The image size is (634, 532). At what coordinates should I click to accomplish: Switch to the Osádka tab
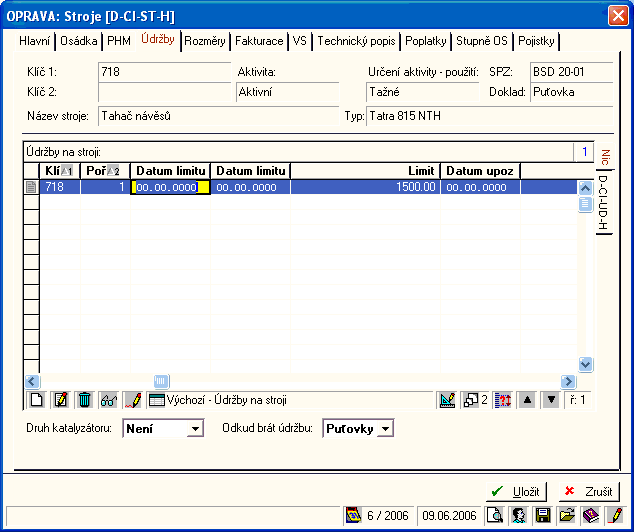[79, 41]
